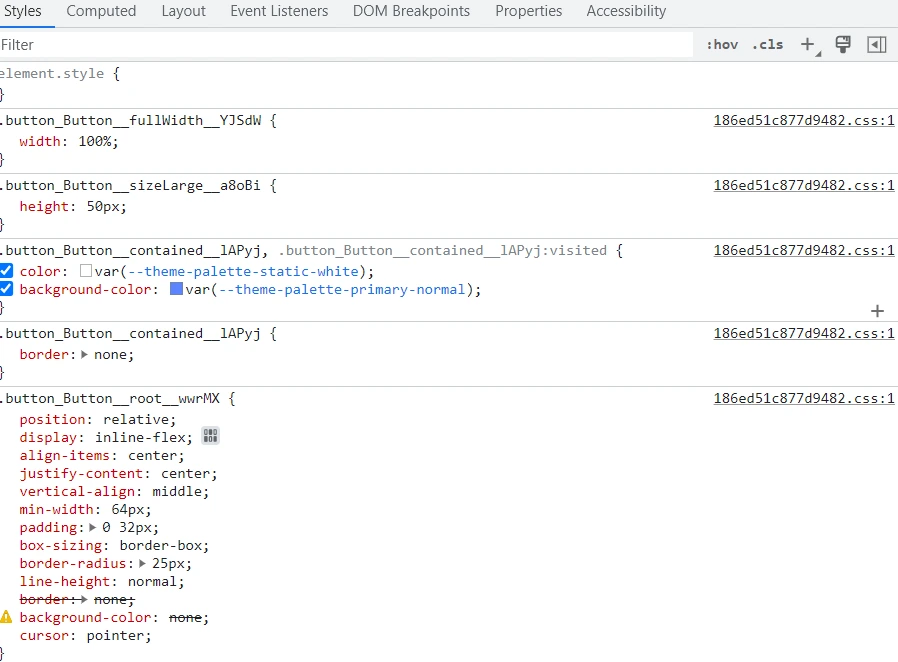The height and width of the screenshot is (662, 898).
Task: Click the white color swatch for color property
Action: (x=86, y=271)
